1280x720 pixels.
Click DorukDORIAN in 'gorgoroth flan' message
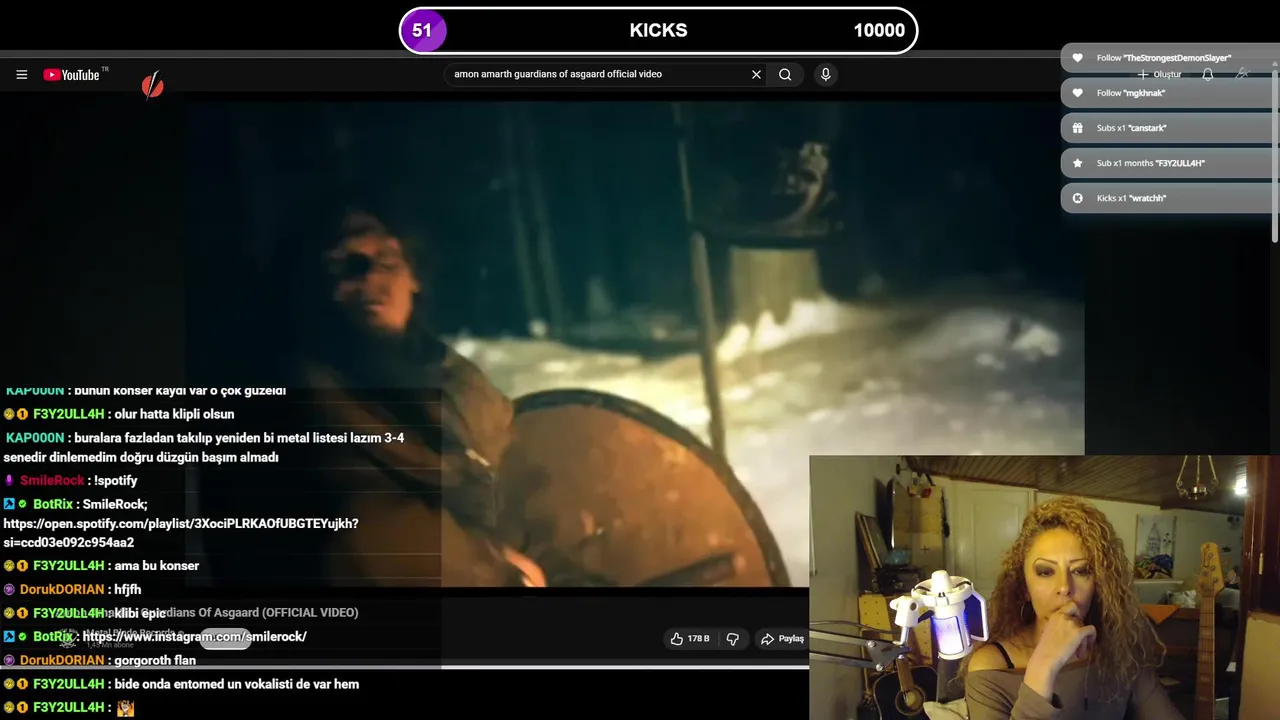pos(62,660)
